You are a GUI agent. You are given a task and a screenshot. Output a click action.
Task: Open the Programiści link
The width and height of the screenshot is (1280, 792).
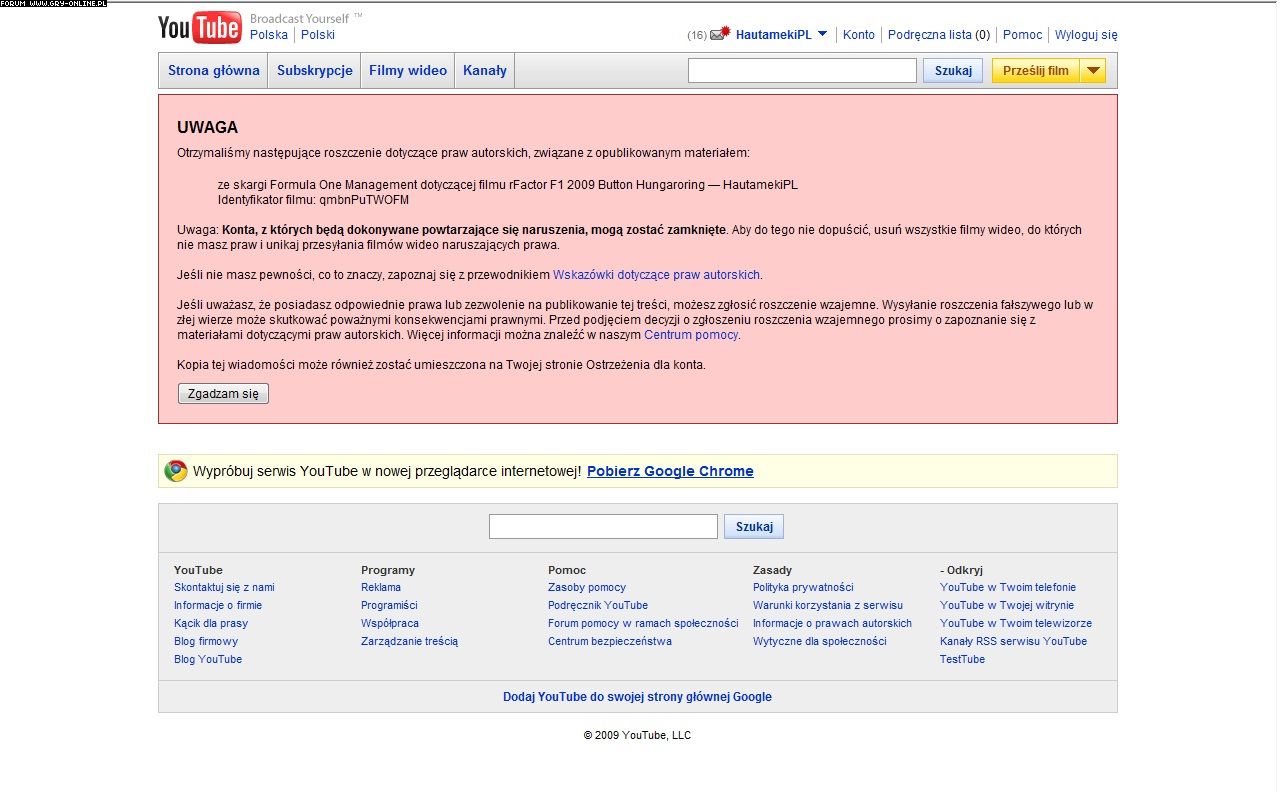389,605
